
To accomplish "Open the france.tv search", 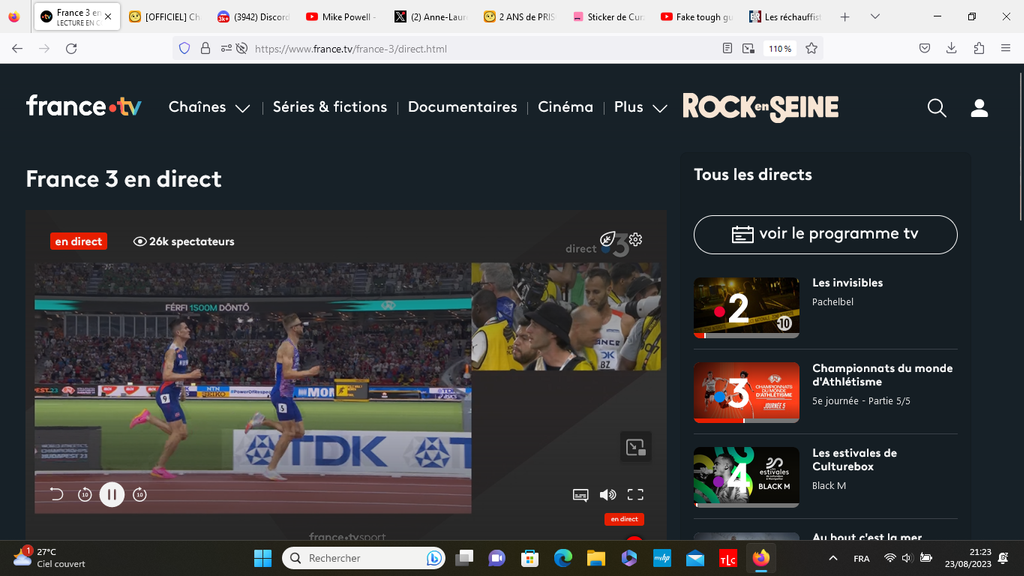I will tap(936, 108).
